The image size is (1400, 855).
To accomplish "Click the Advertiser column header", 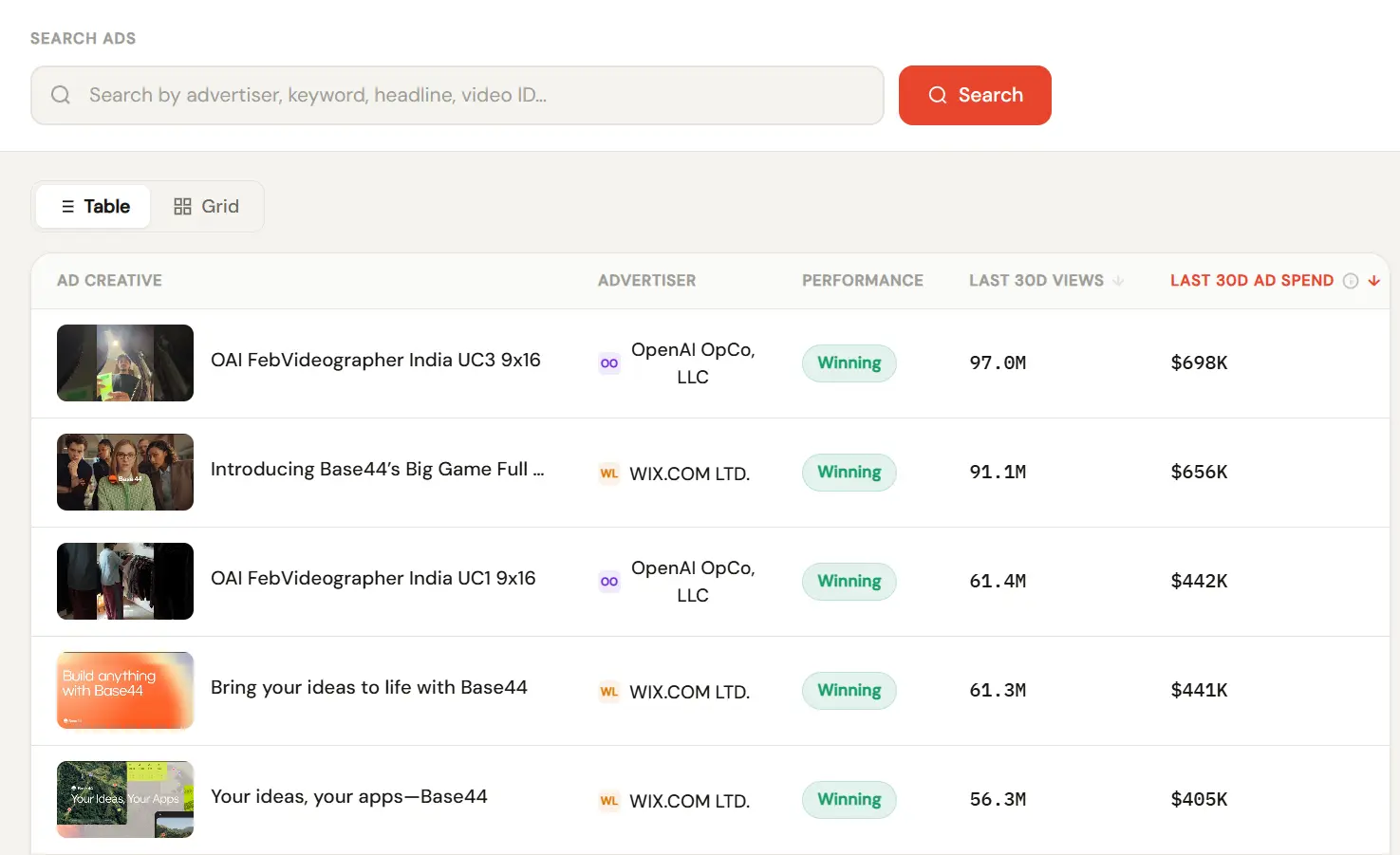I will pos(646,280).
